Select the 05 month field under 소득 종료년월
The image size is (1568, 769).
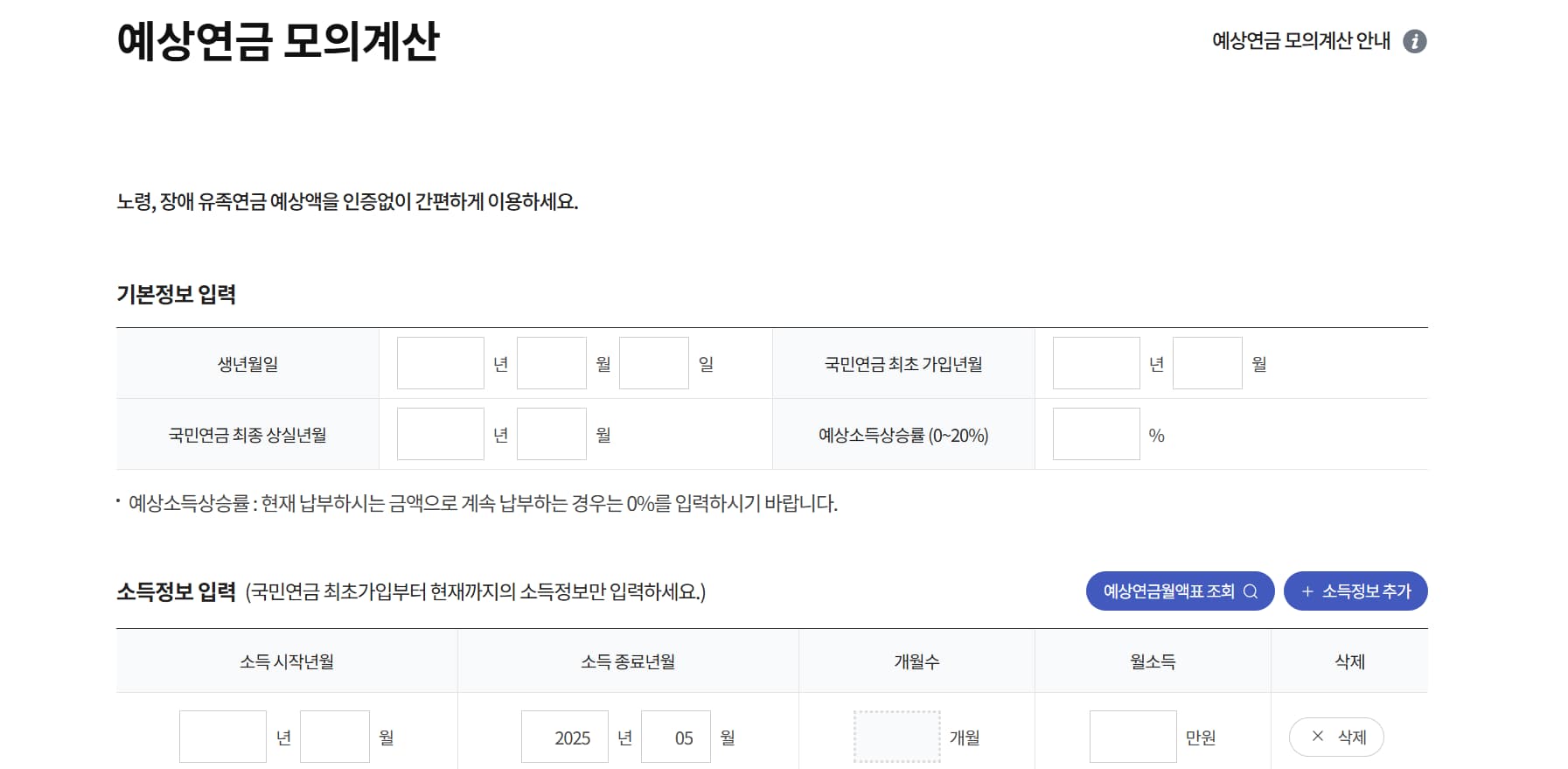(x=675, y=737)
